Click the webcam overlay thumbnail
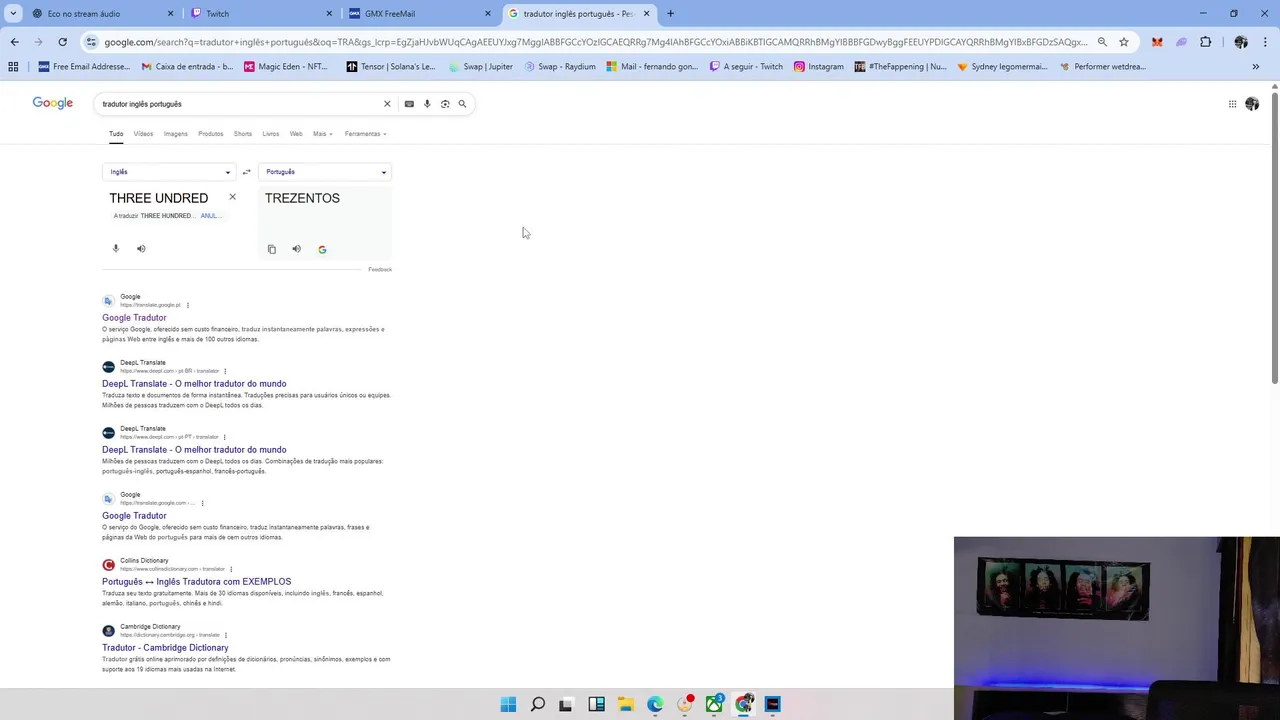This screenshot has width=1280, height=720. [1117, 628]
